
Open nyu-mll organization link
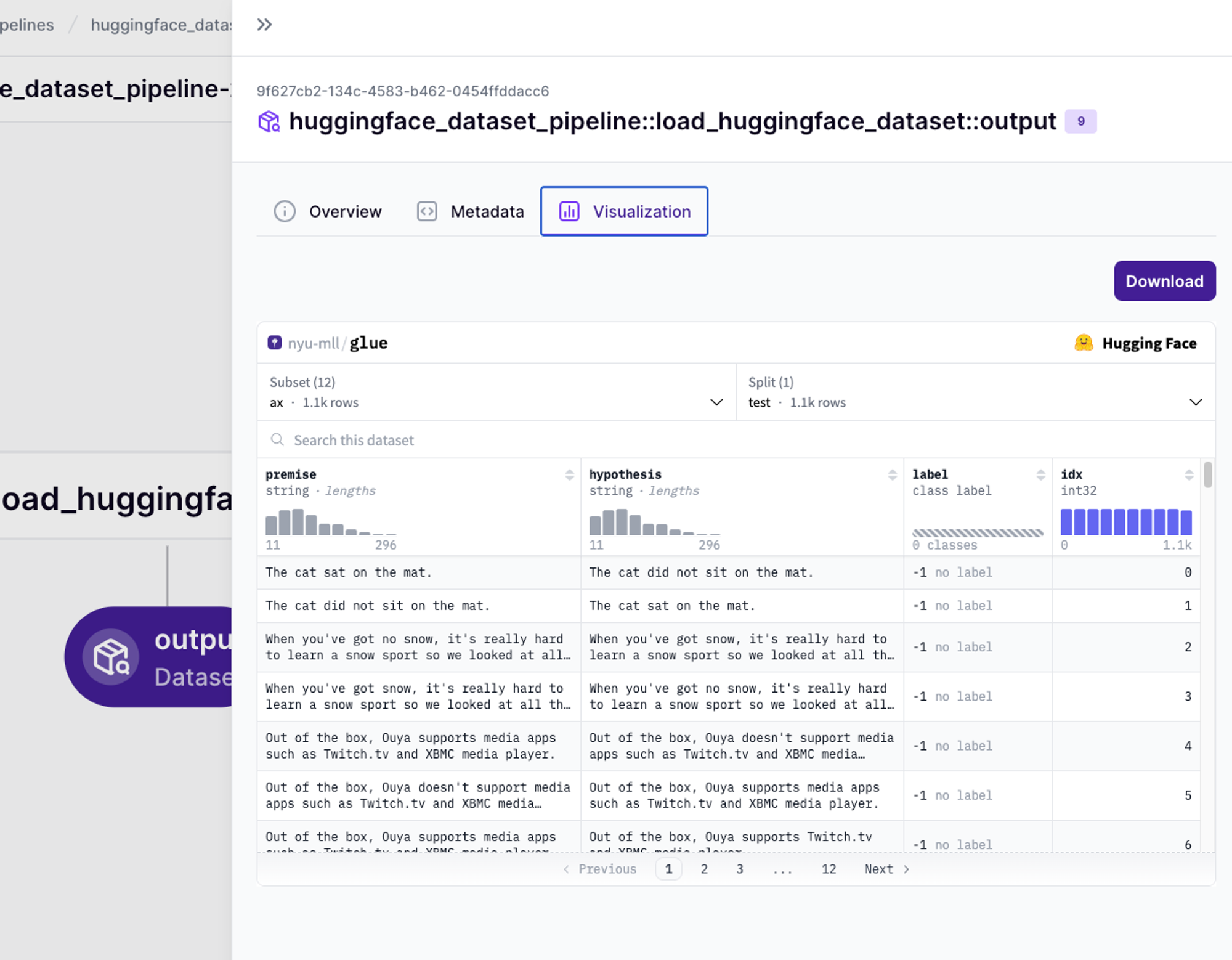(x=313, y=343)
